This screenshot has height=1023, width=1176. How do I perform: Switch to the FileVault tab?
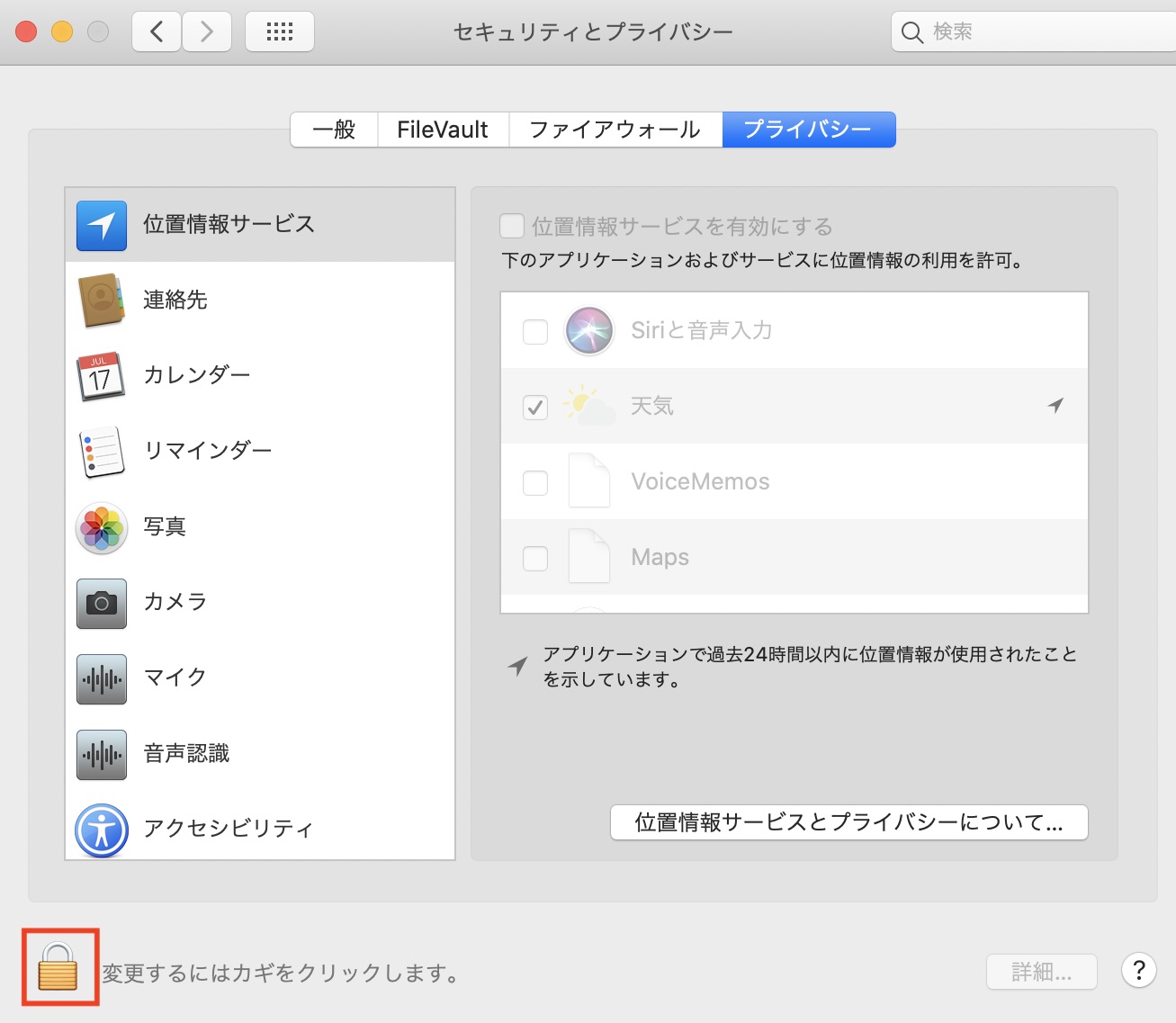[x=443, y=130]
